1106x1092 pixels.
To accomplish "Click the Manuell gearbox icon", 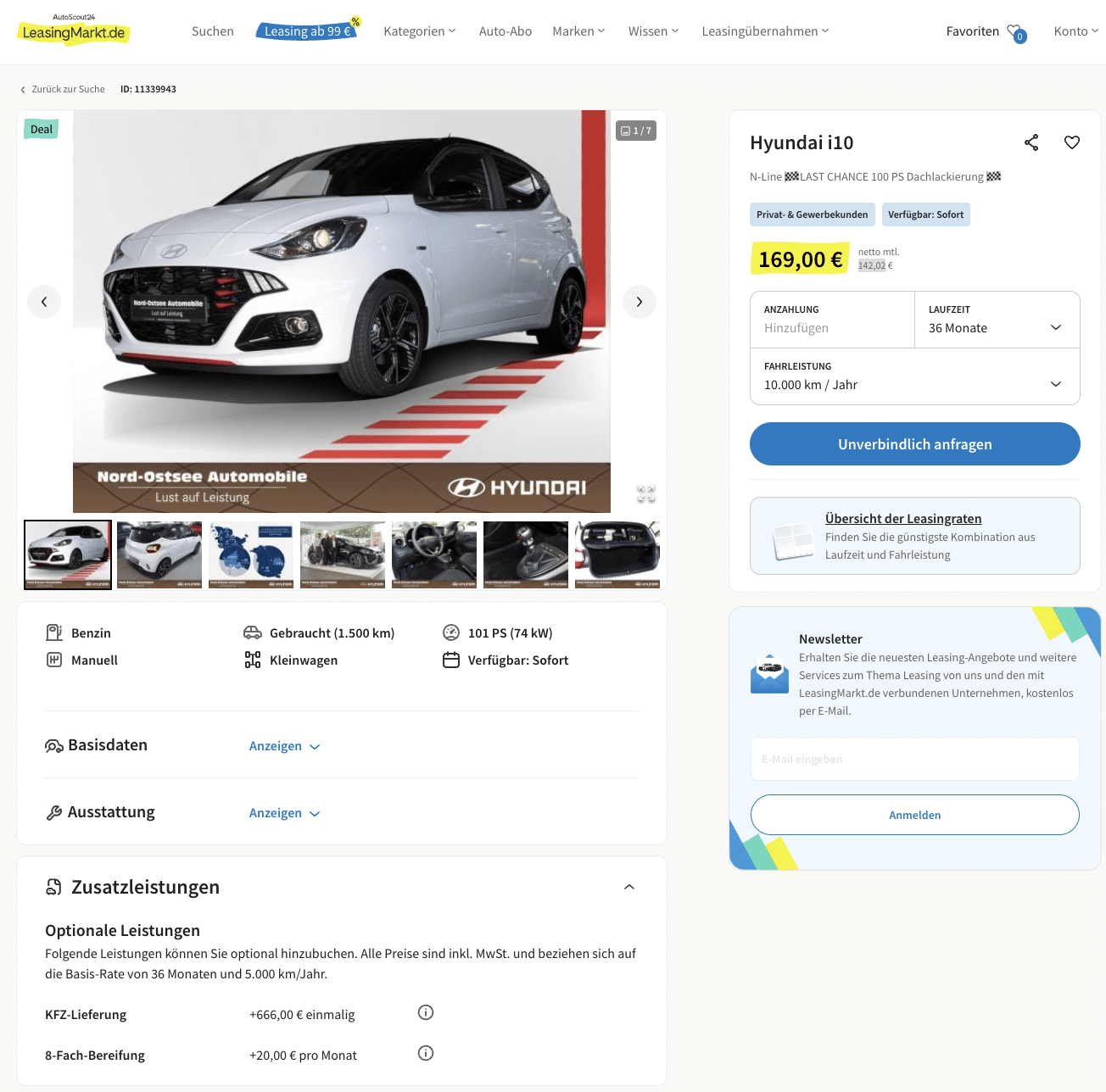I will coord(54,660).
